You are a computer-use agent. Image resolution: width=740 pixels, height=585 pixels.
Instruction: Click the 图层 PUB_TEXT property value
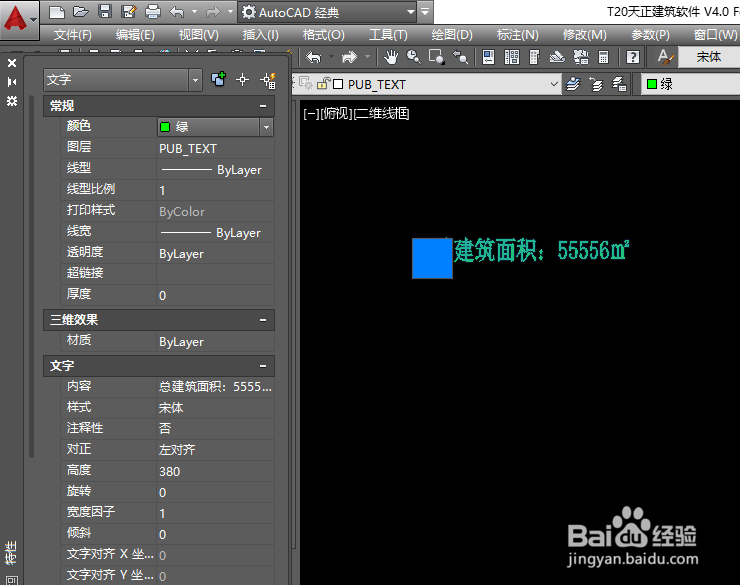[215, 149]
